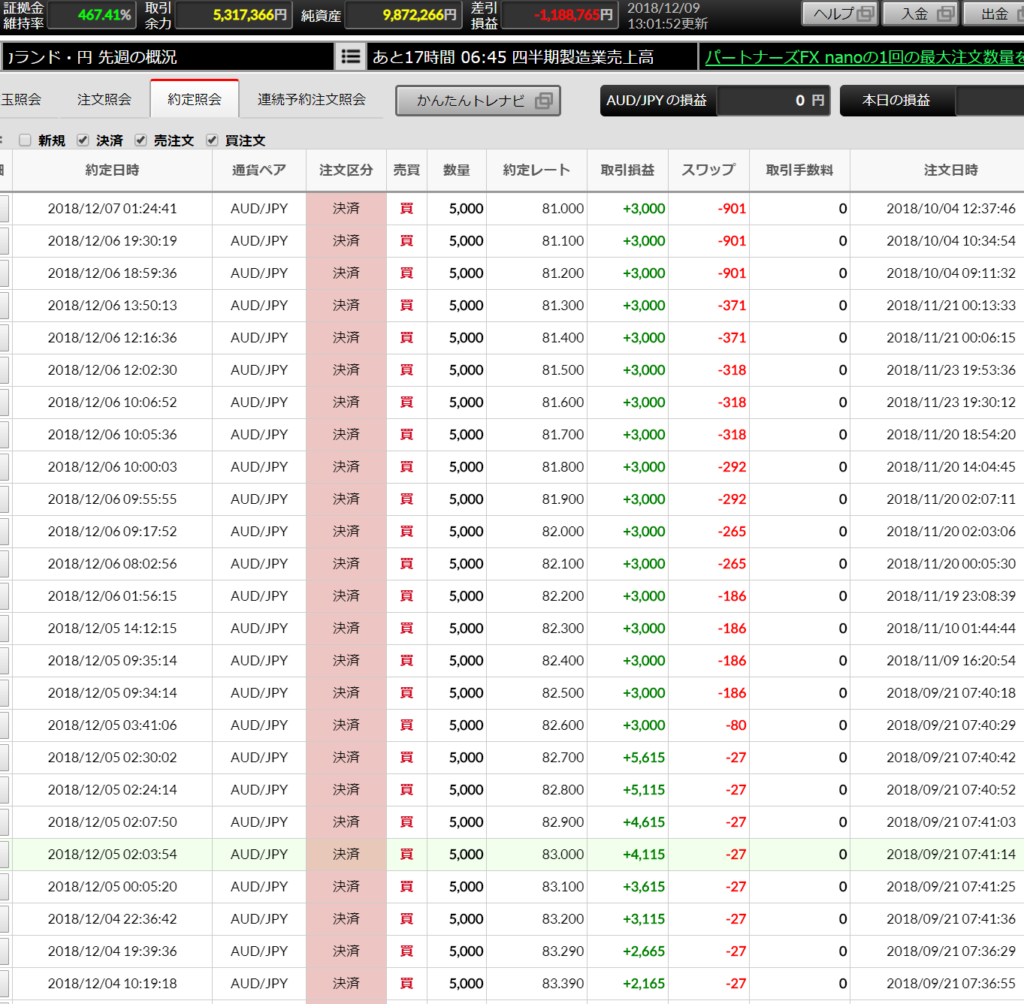
Task: Switch to 注文照会 tab
Action: tap(104, 99)
